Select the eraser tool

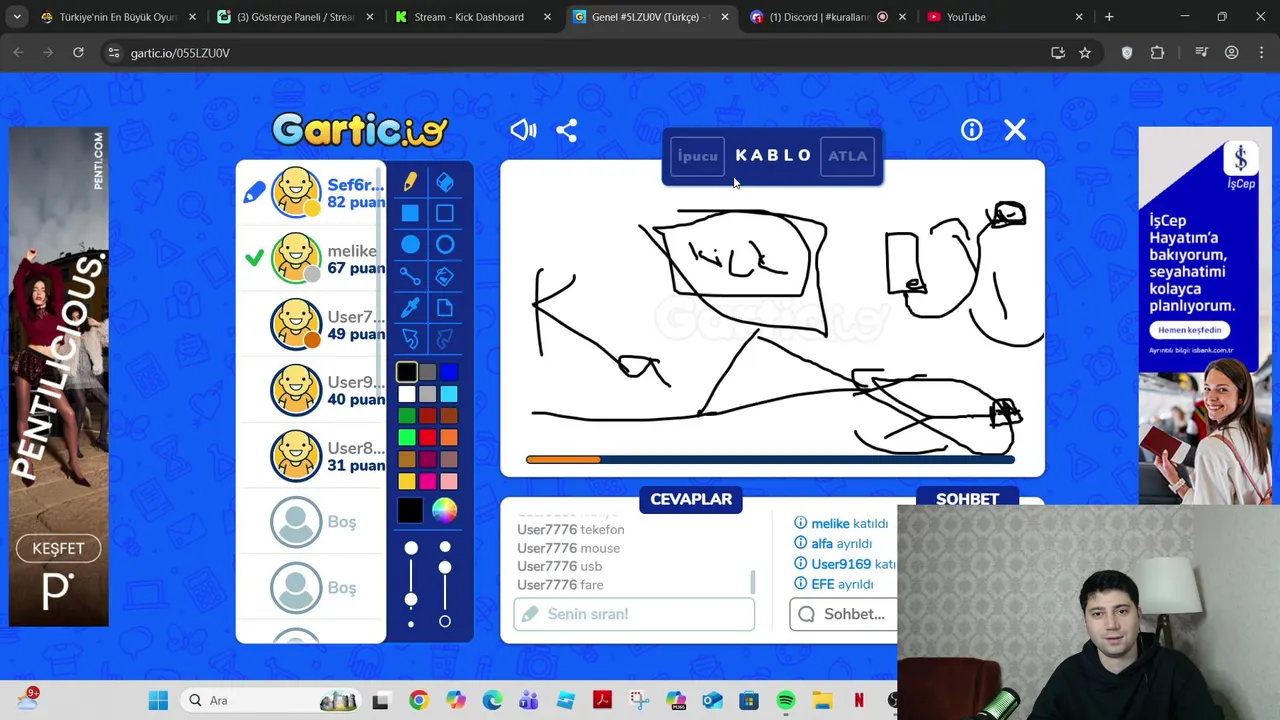point(445,182)
